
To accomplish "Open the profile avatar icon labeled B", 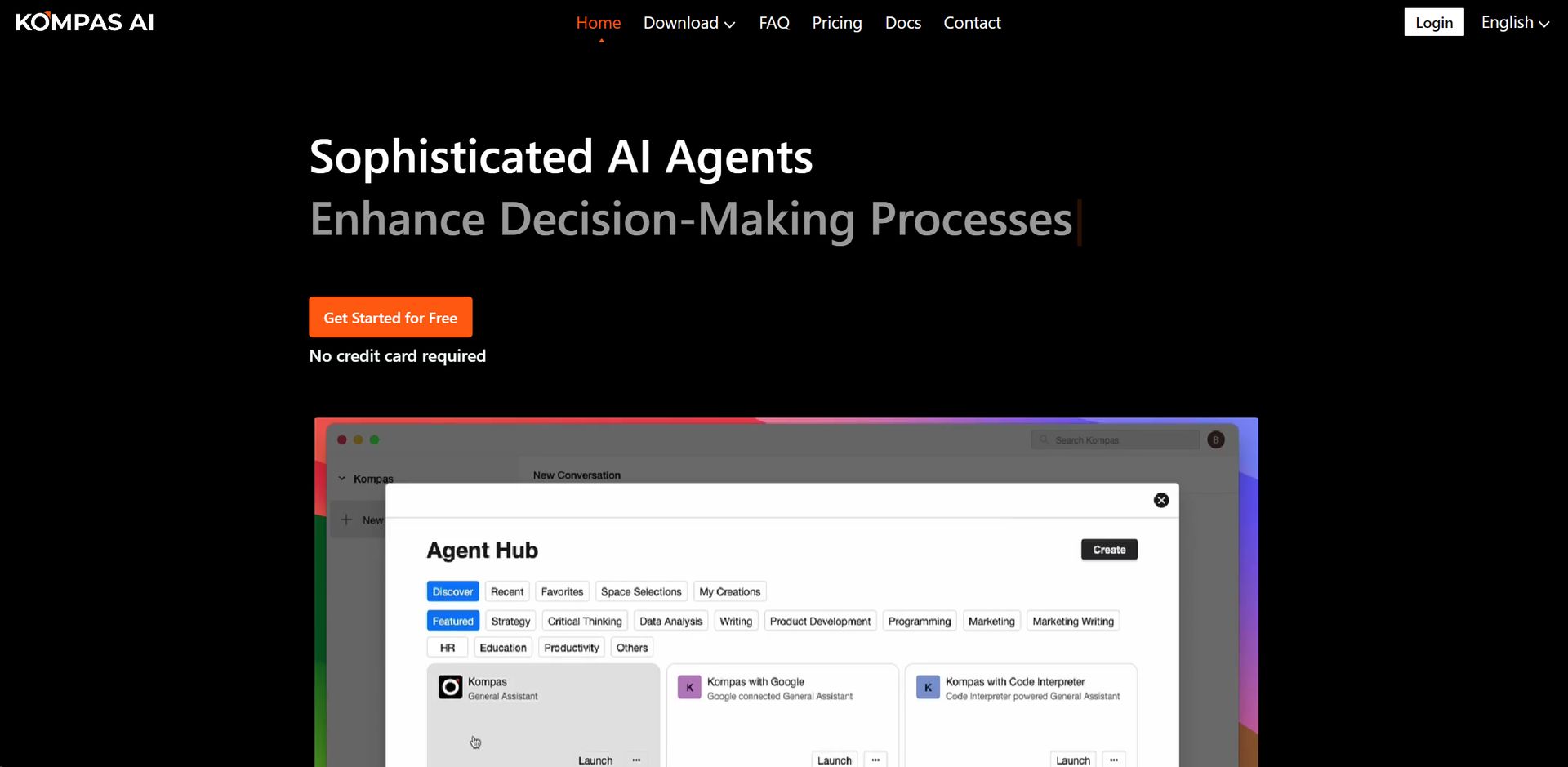I will 1215,439.
